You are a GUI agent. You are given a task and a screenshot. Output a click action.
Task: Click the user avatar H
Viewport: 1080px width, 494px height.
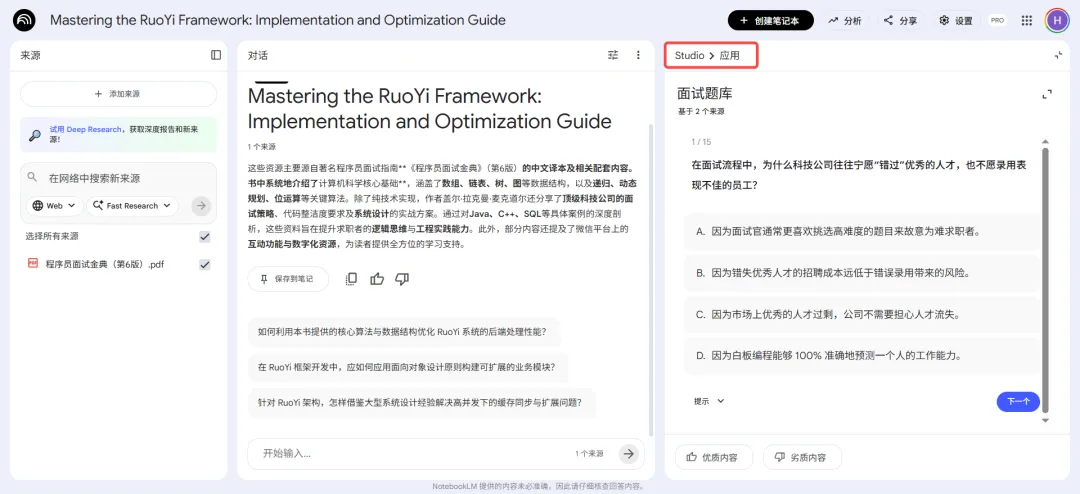pos(1056,21)
